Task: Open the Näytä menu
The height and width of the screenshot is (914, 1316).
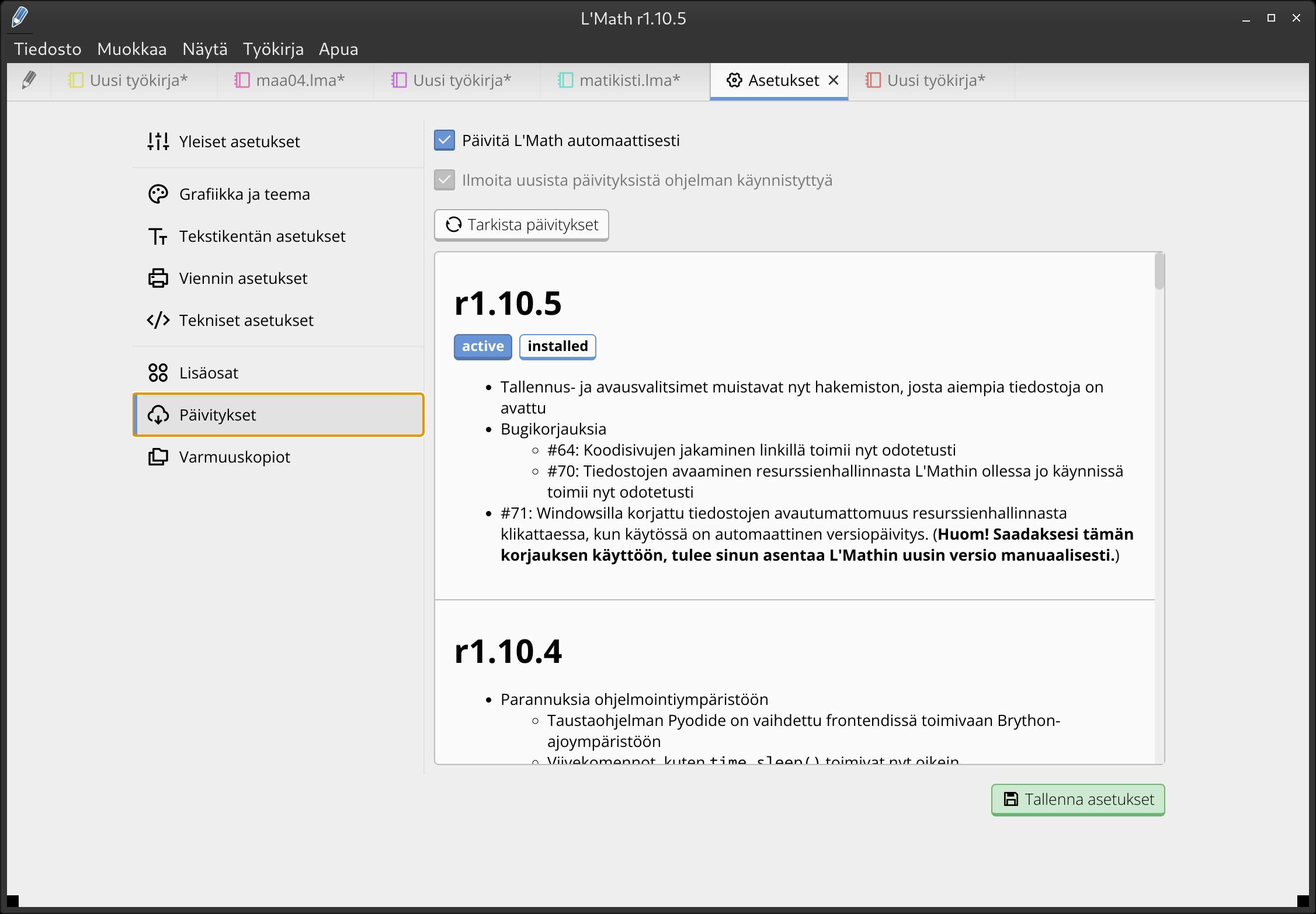Action: (x=205, y=49)
